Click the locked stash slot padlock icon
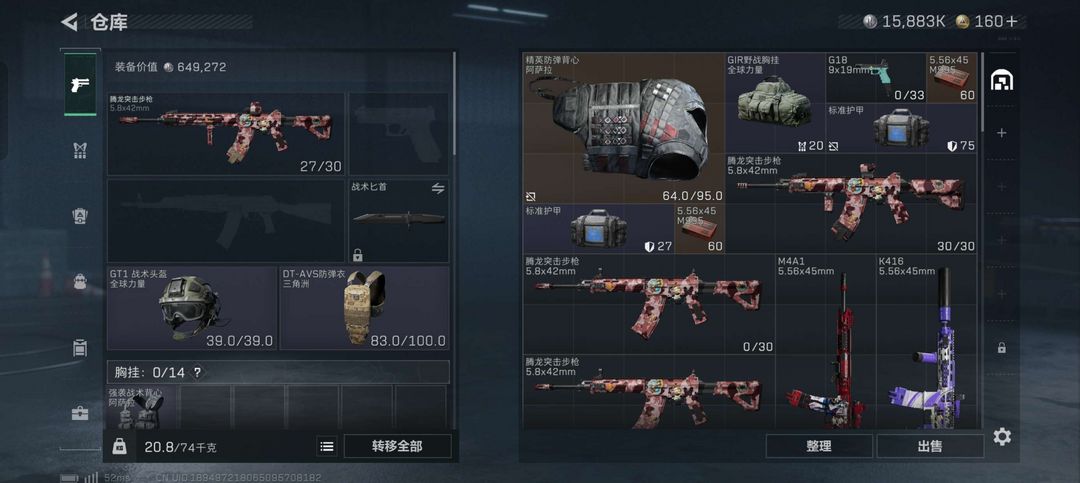Image resolution: width=1080 pixels, height=483 pixels. point(1001,348)
